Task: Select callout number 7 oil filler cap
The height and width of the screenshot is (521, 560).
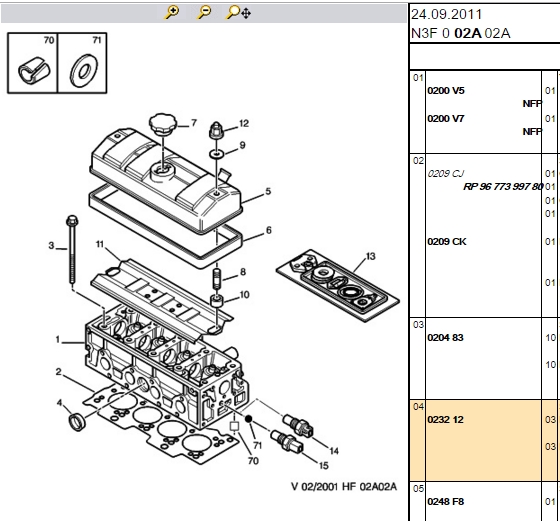Action: (x=194, y=123)
